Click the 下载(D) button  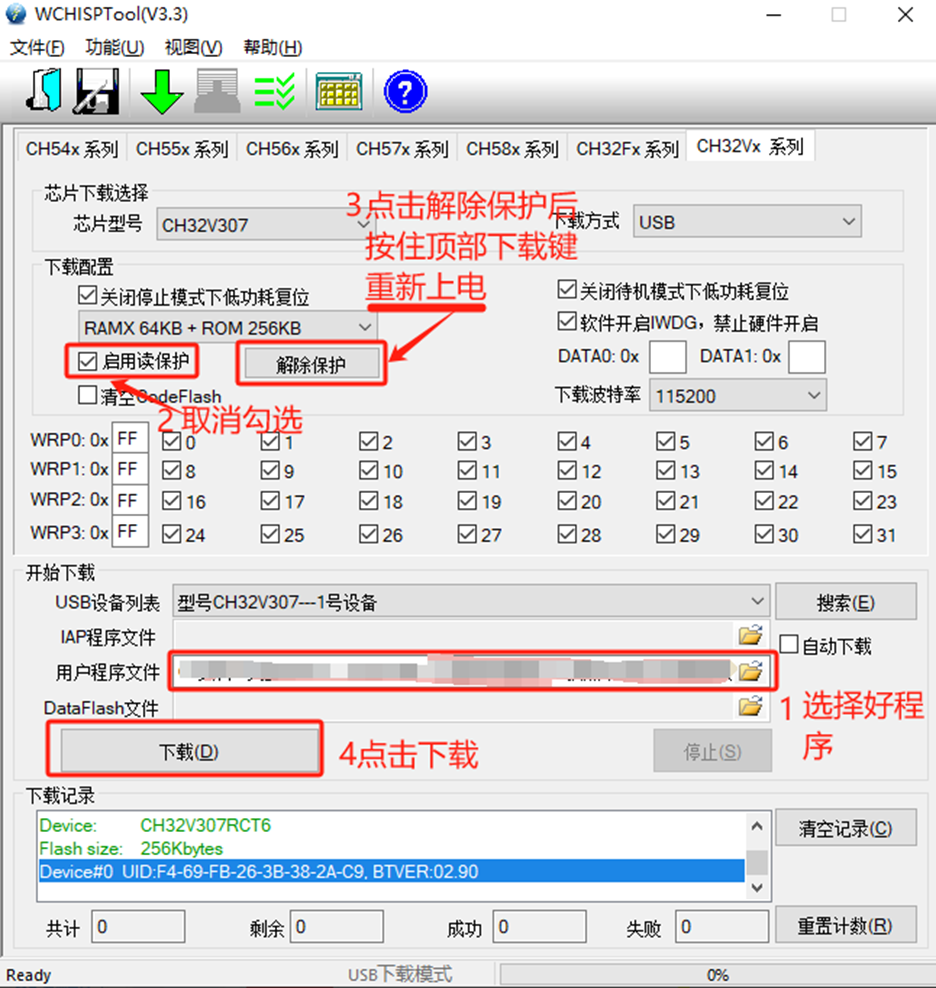pos(189,752)
